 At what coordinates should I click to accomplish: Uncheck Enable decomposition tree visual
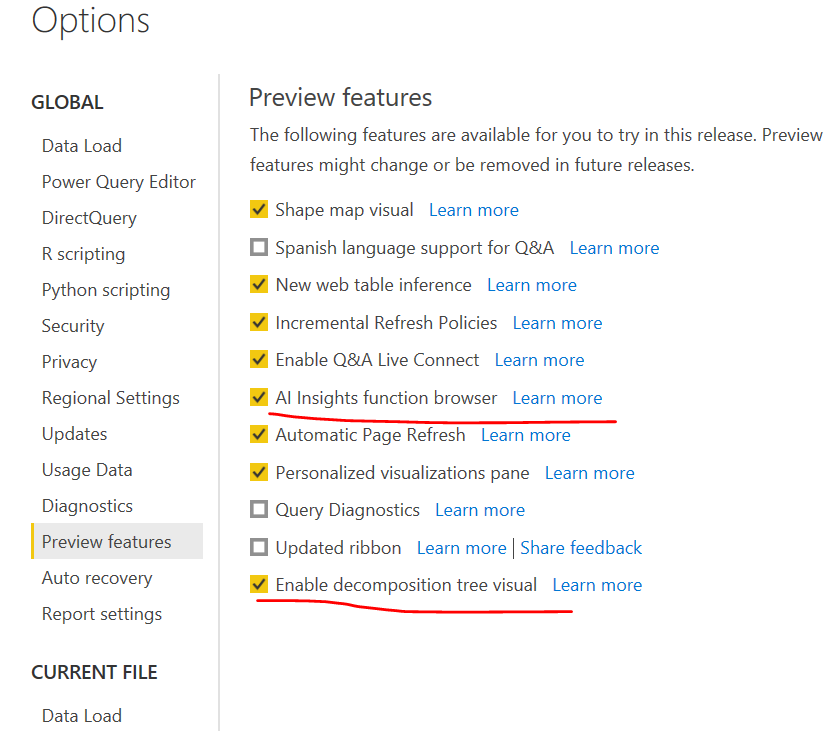click(x=259, y=585)
